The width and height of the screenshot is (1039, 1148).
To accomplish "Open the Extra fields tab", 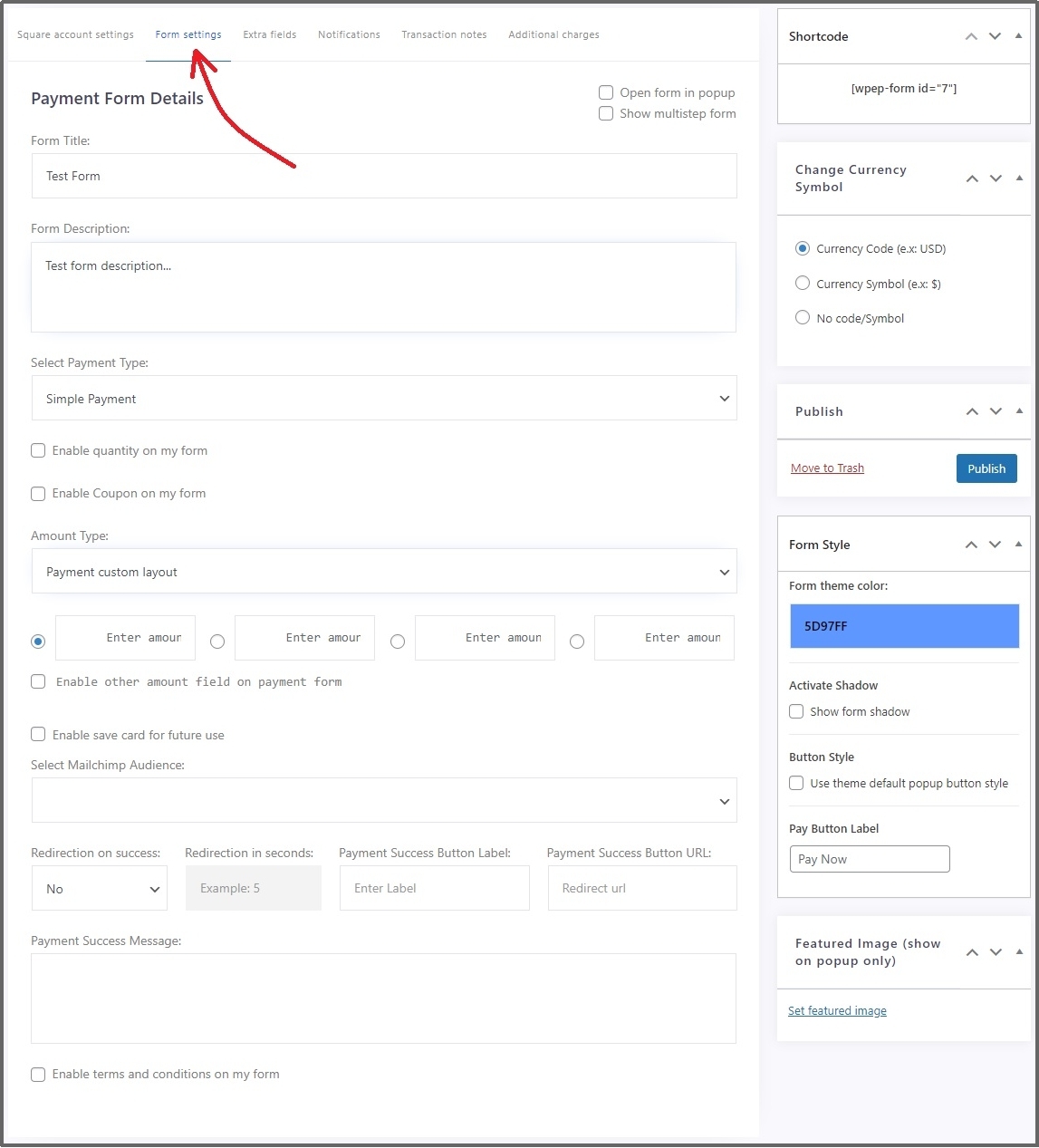I will [x=269, y=34].
